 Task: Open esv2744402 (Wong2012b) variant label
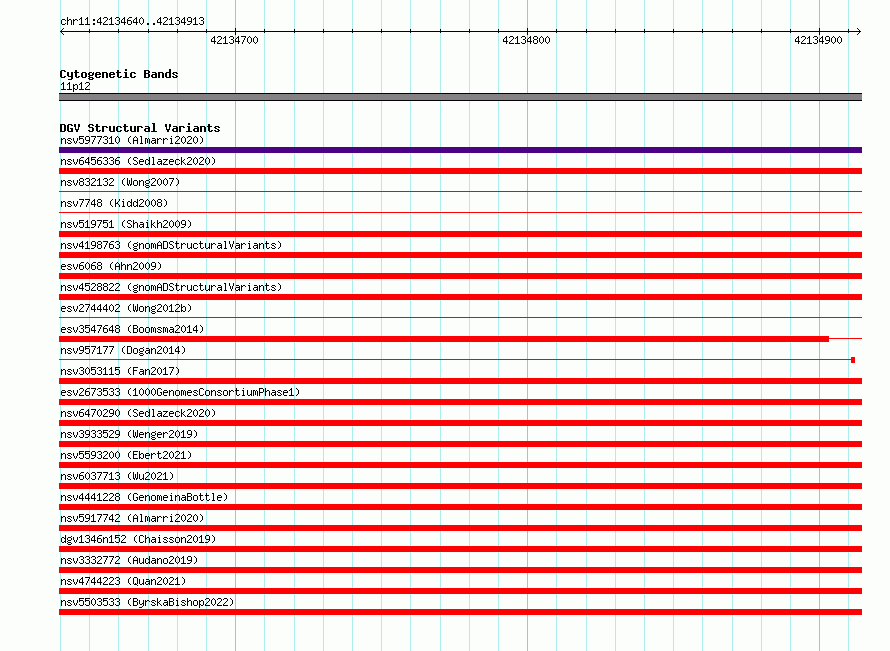coord(126,308)
